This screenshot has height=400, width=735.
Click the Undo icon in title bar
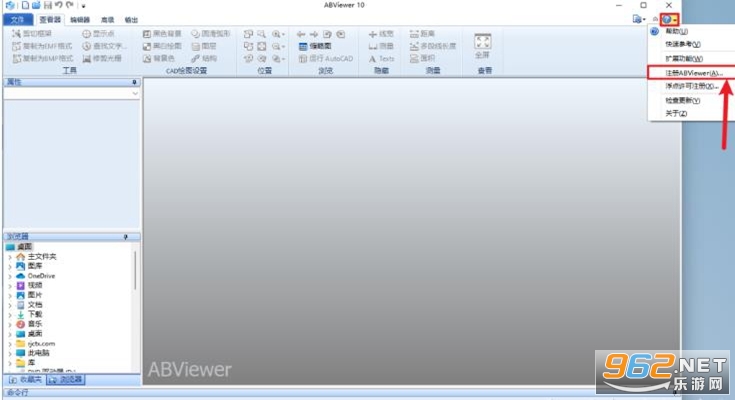click(x=59, y=5)
